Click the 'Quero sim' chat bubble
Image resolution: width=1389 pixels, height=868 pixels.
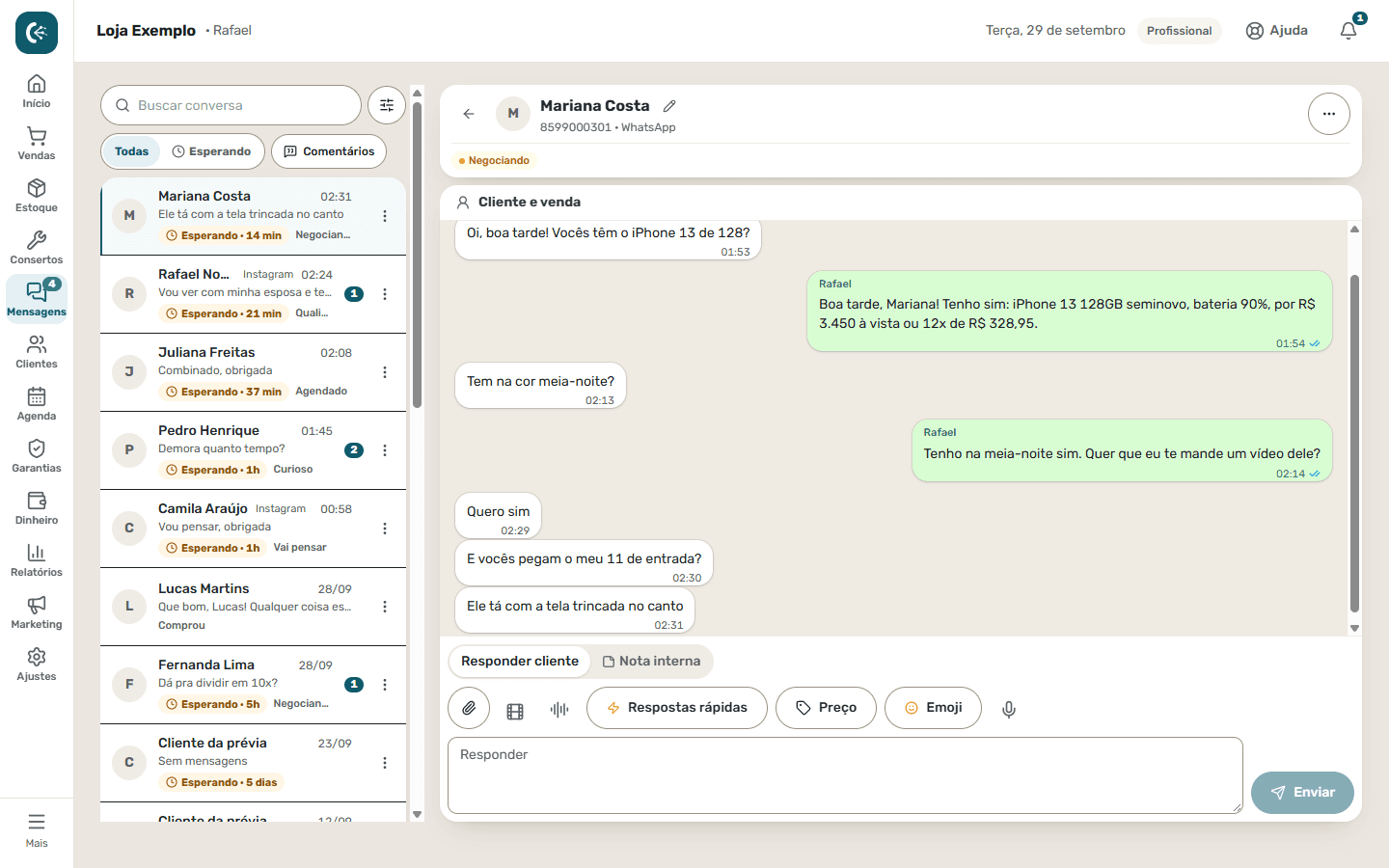pyautogui.click(x=498, y=516)
